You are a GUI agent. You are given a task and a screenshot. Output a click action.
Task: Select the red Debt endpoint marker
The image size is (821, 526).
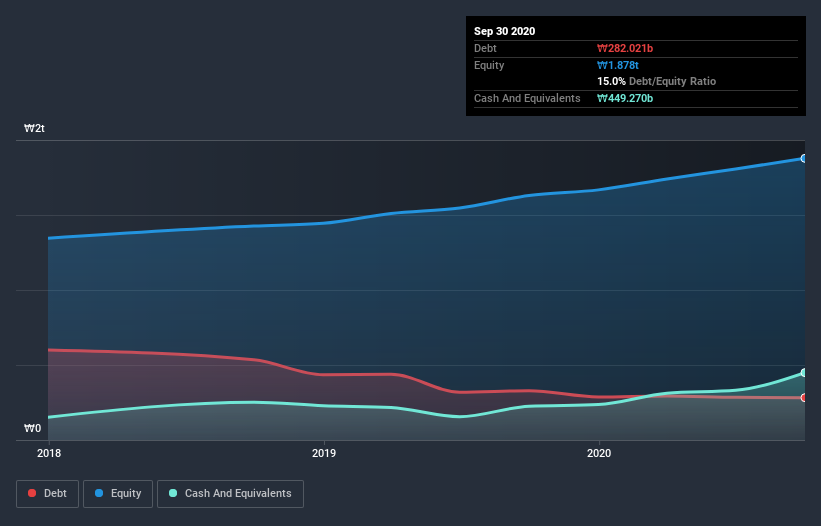(804, 398)
